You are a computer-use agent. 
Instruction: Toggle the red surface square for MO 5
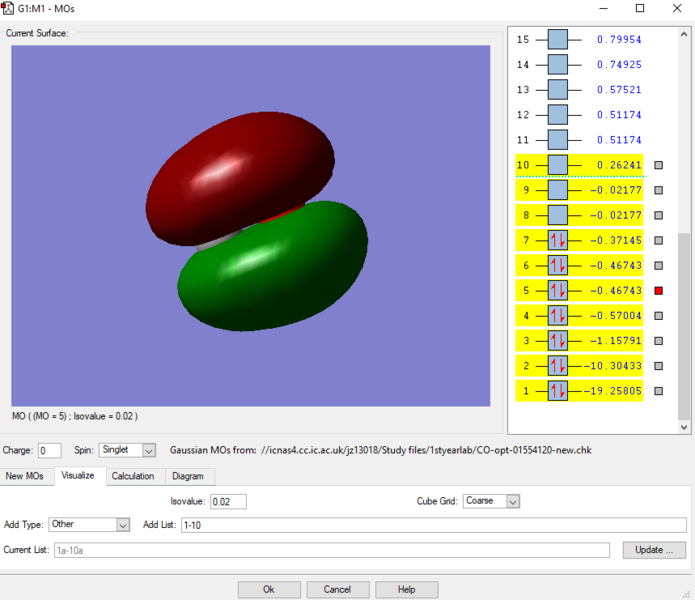[x=659, y=291]
